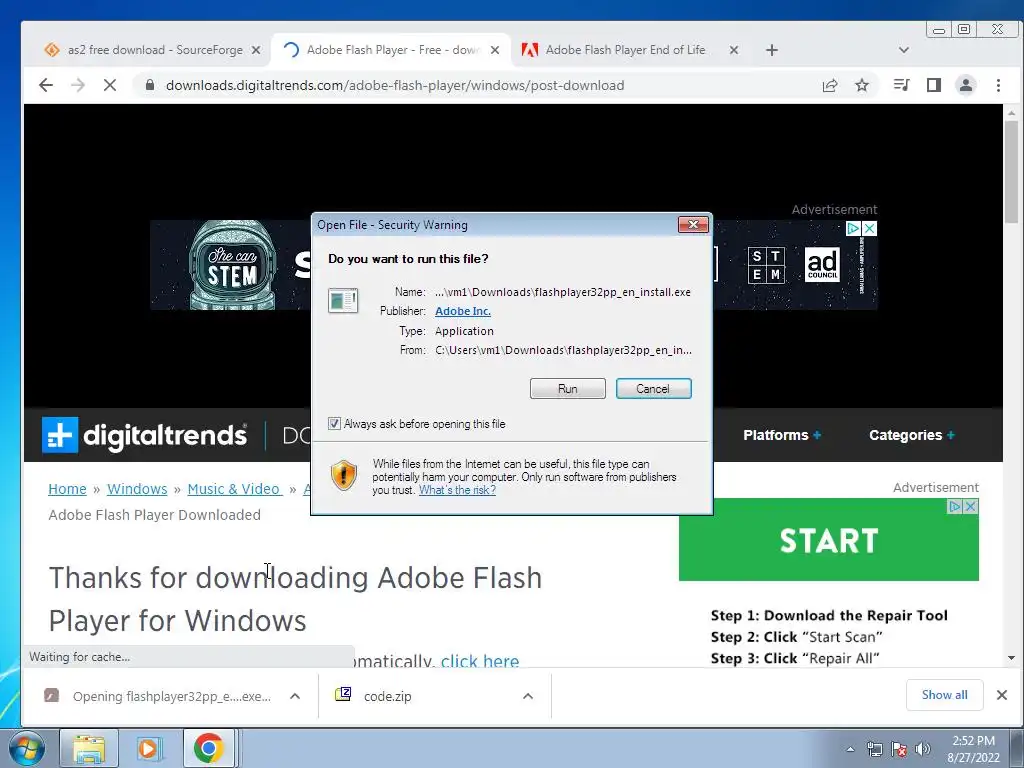The image size is (1024, 768).
Task: Open the Home breadcrumb link
Action: point(67,489)
